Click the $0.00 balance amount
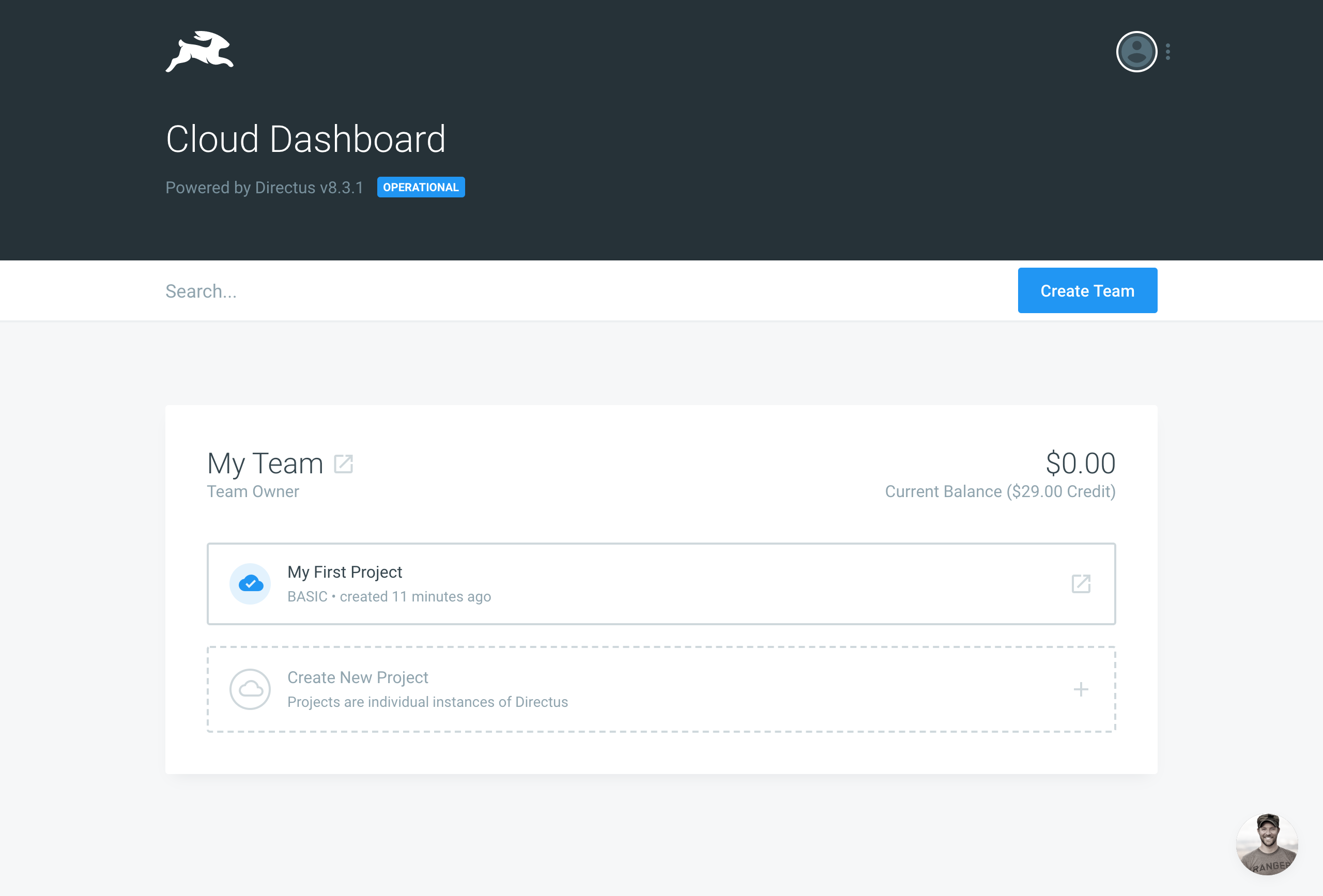The height and width of the screenshot is (896, 1323). coord(1081,463)
